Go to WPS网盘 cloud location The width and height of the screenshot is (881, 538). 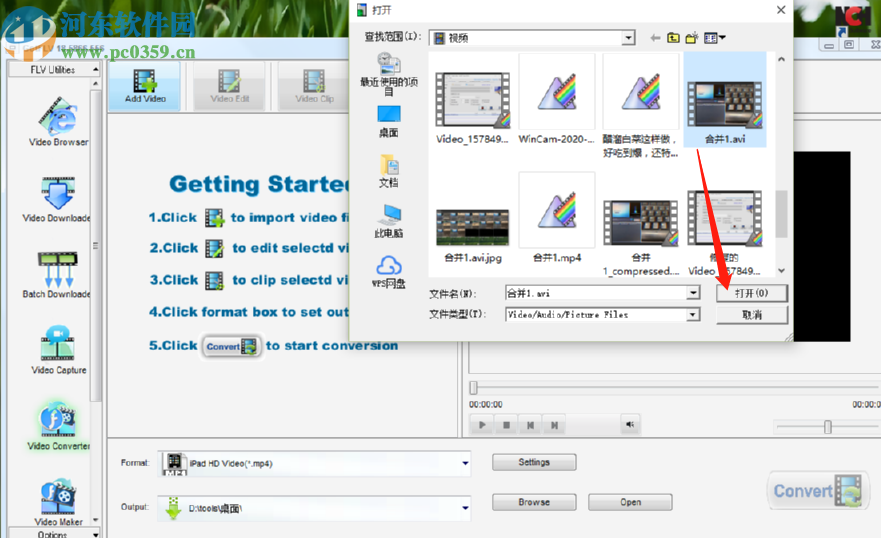(388, 271)
